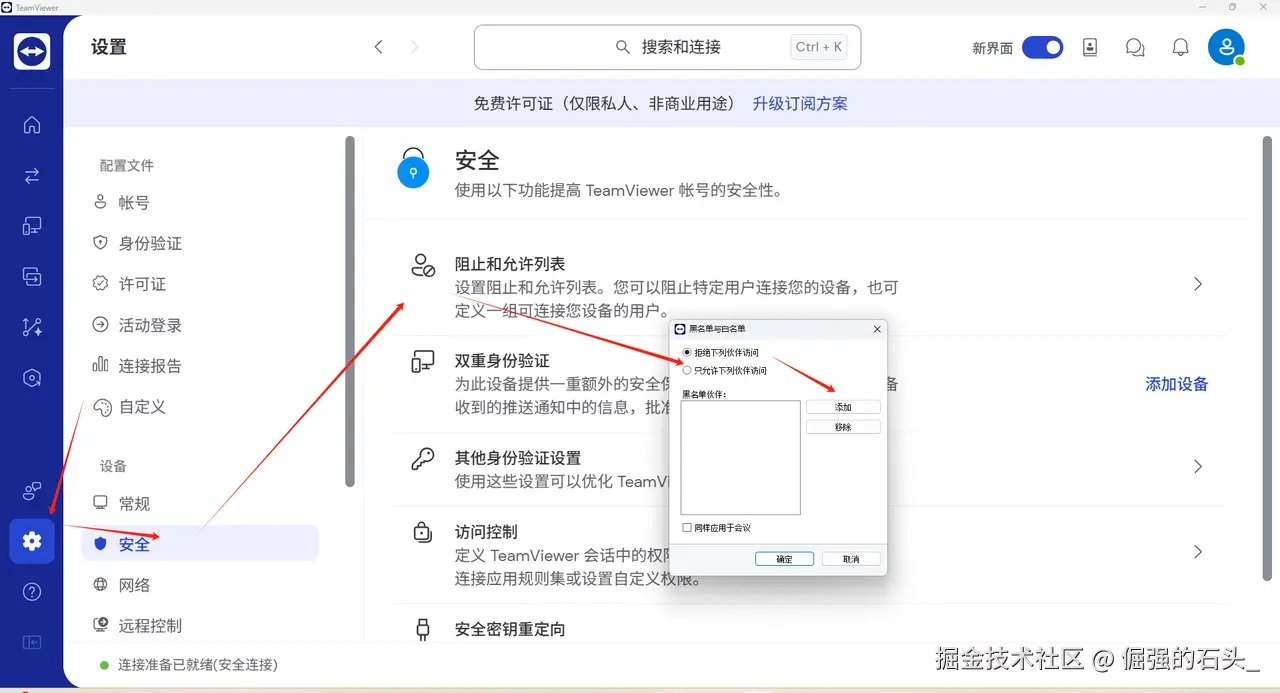
Task: Open the Home icon in left sidebar
Action: pyautogui.click(x=32, y=125)
